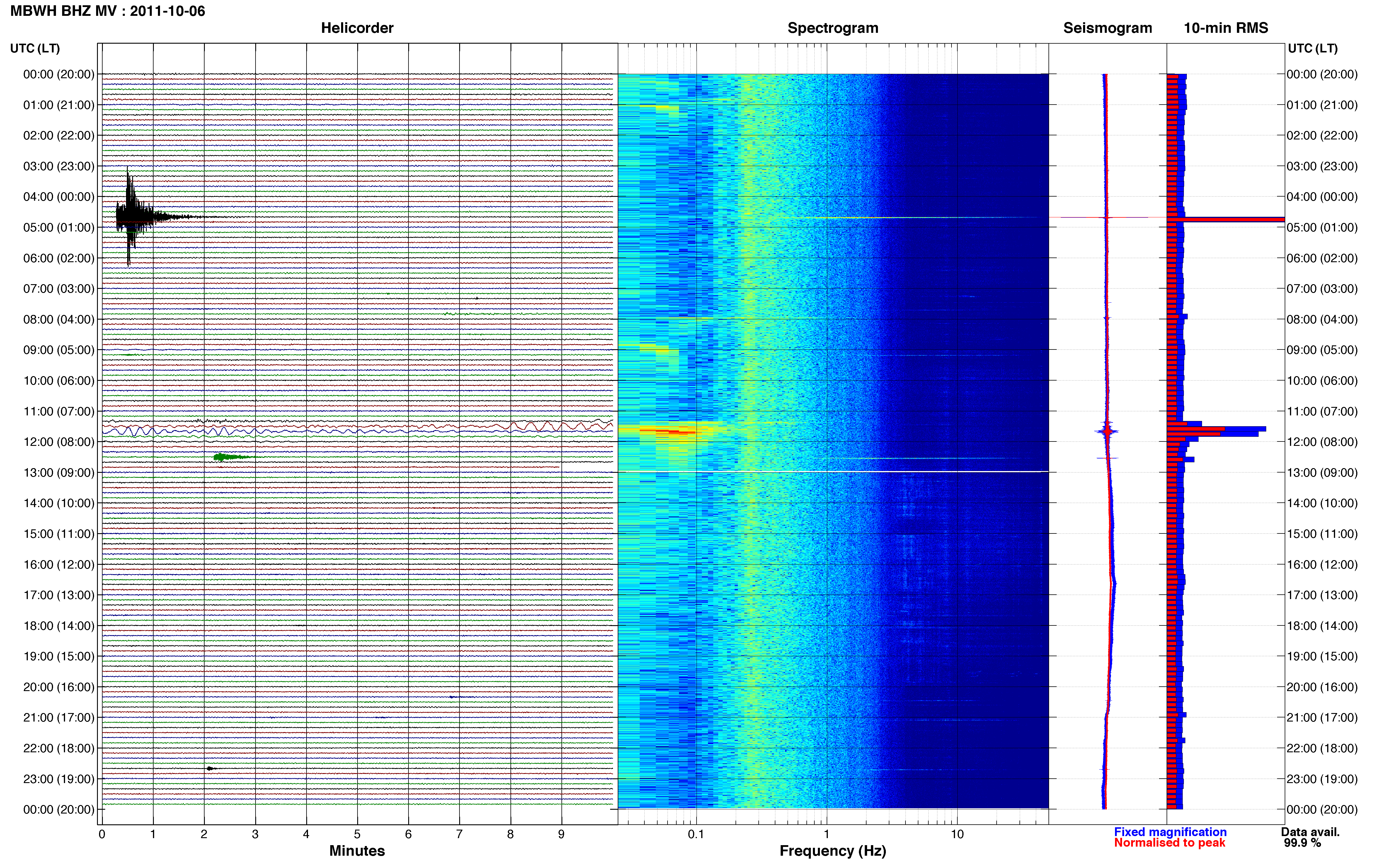Click left-axis label 08:00 (04:00)
The image size is (1389, 868).
[59, 319]
